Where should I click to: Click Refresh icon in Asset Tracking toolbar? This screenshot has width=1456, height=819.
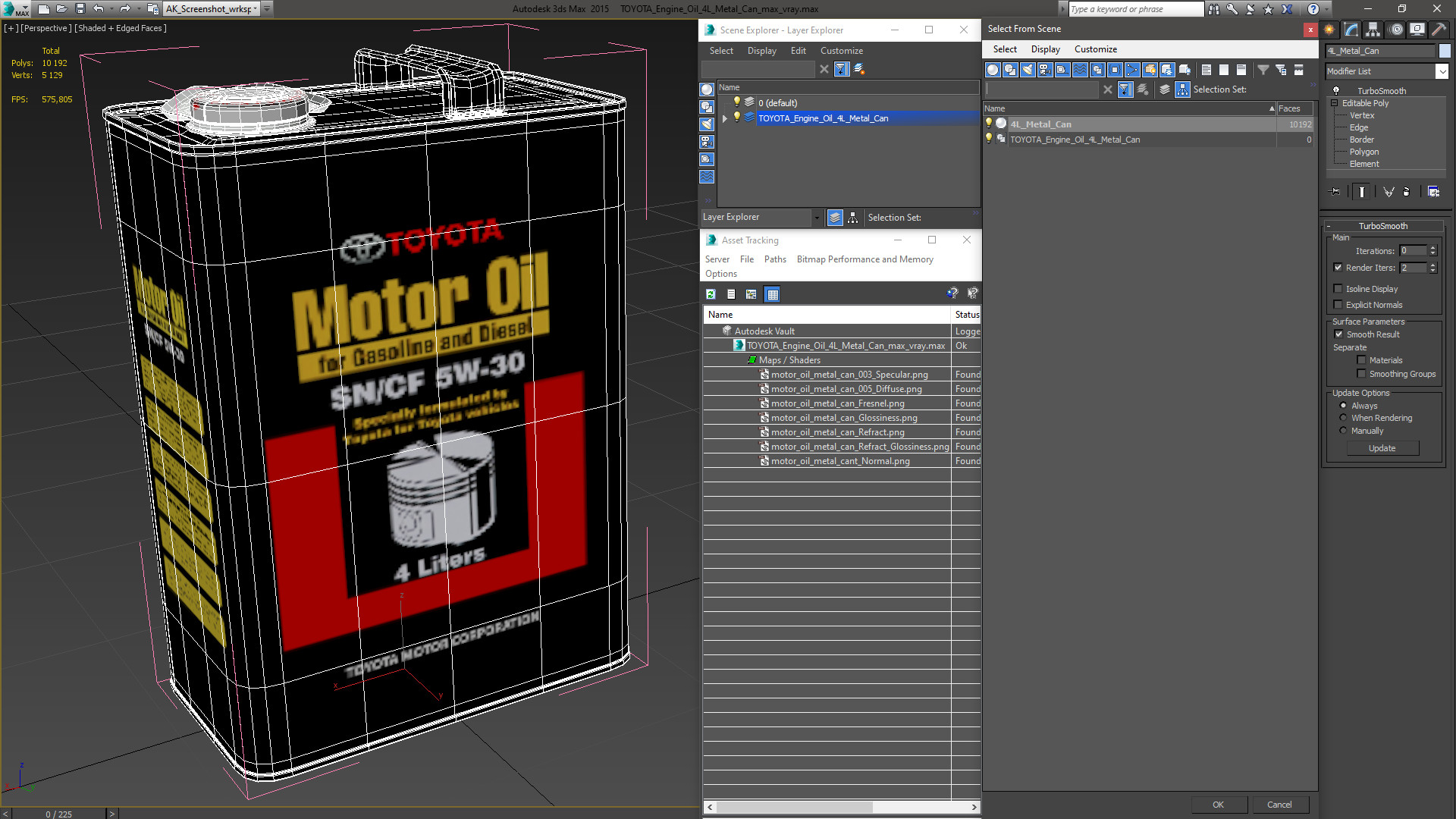(x=711, y=294)
